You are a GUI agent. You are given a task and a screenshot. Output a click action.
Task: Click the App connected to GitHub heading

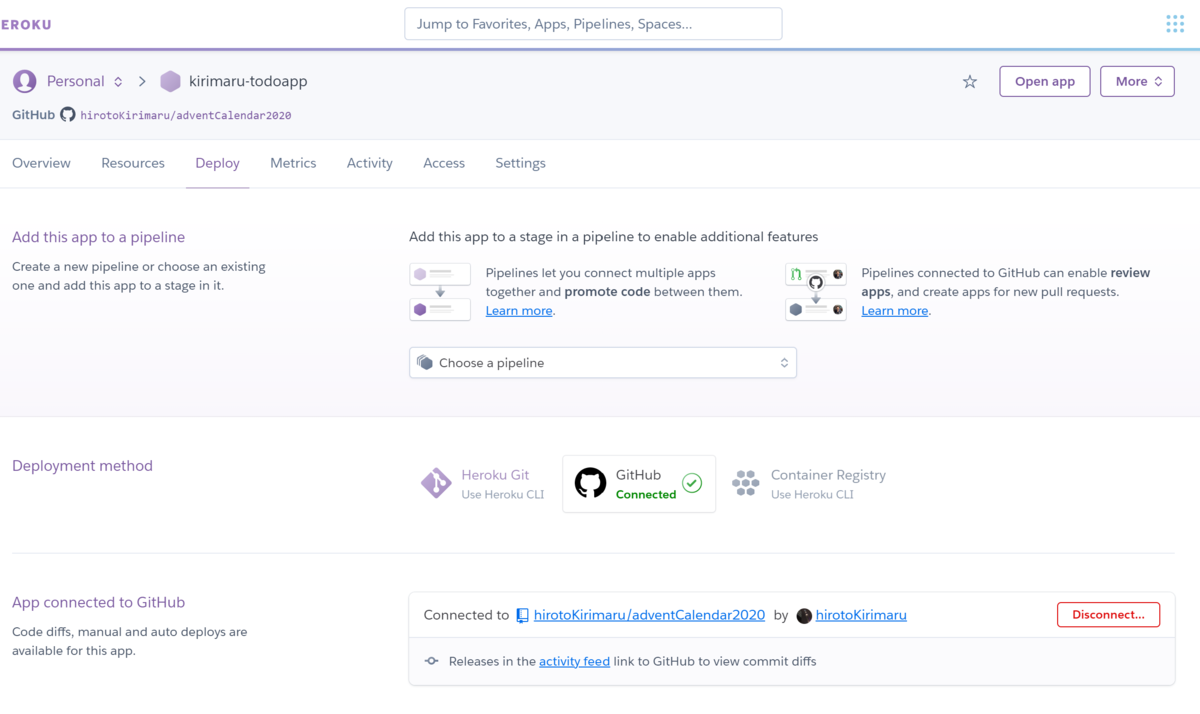[x=98, y=602]
